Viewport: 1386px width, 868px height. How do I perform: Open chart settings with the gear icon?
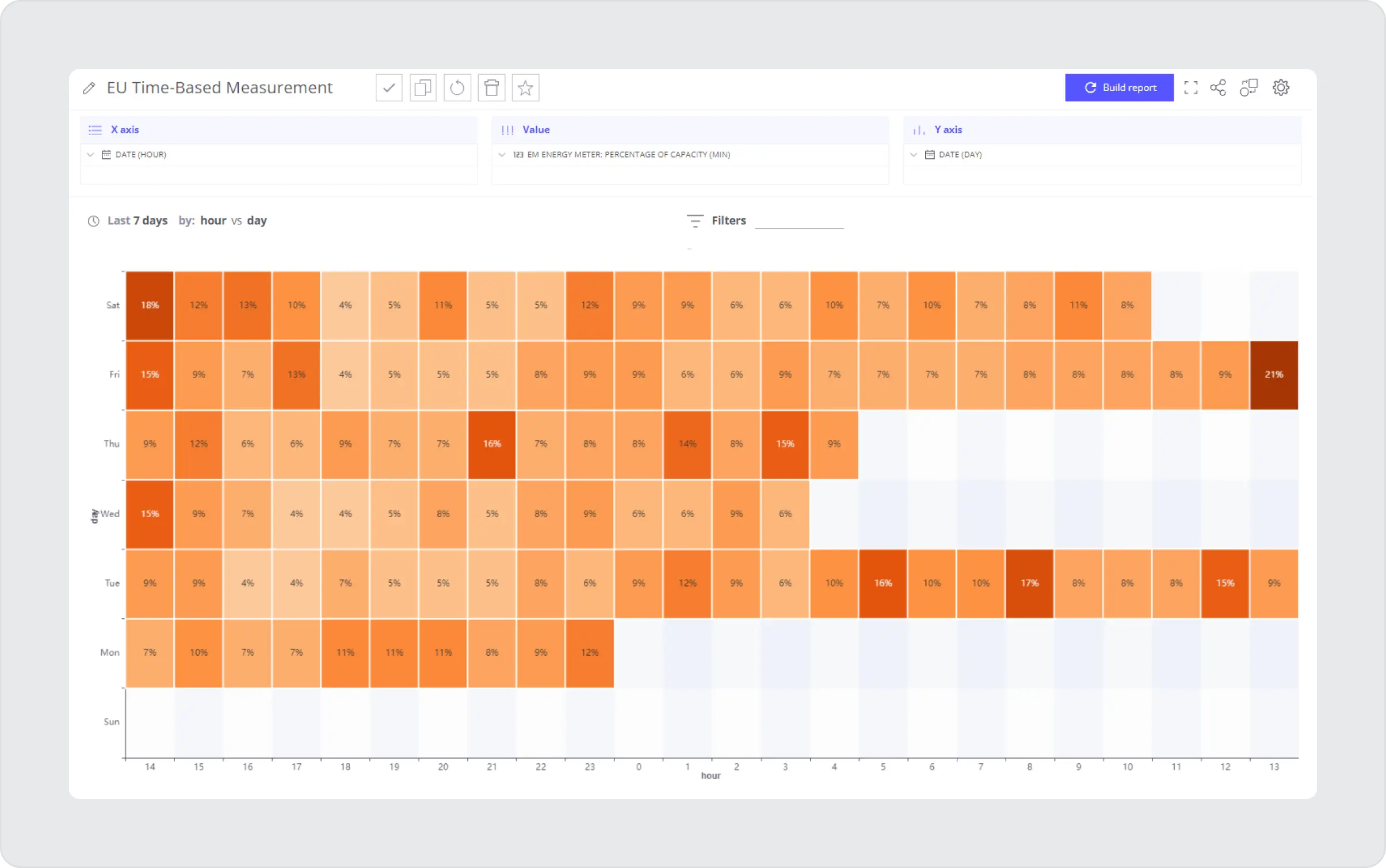pyautogui.click(x=1282, y=87)
